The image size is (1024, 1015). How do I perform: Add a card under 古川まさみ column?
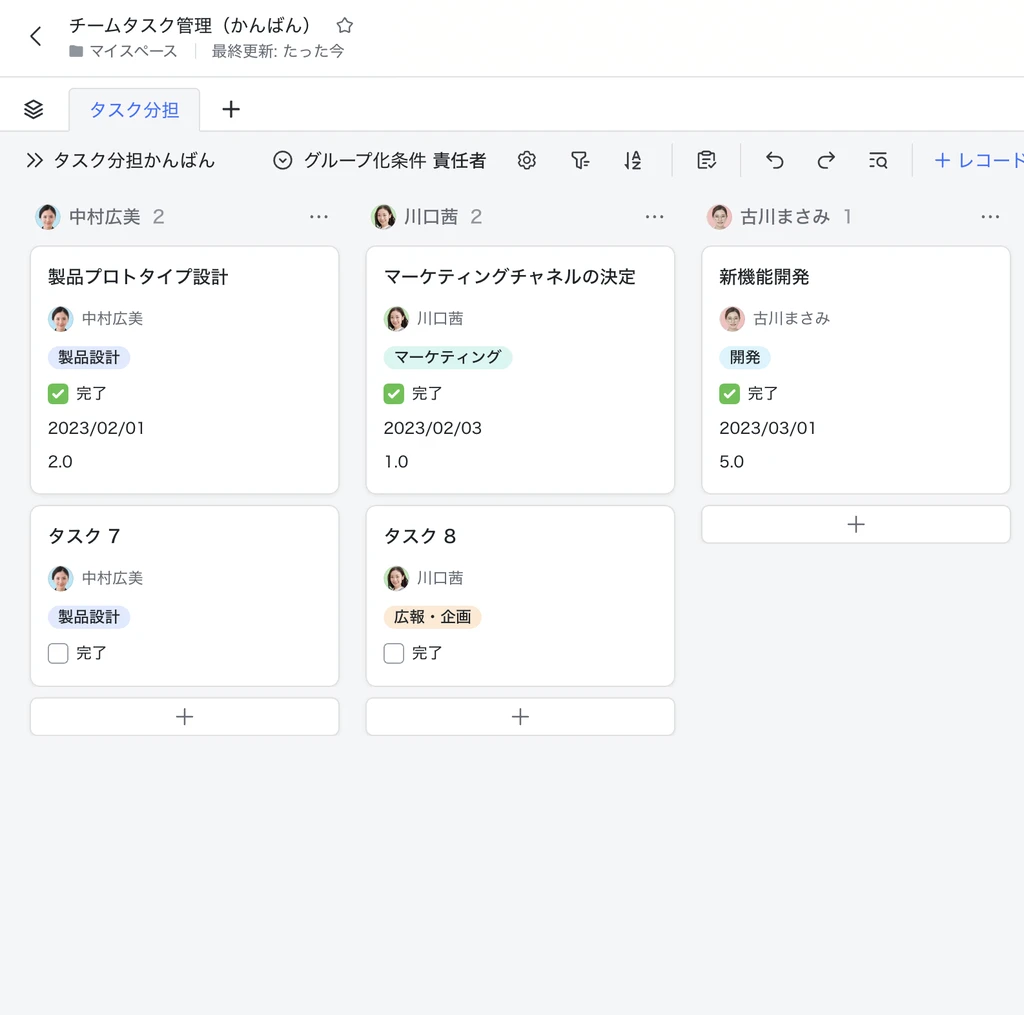pyautogui.click(x=856, y=524)
